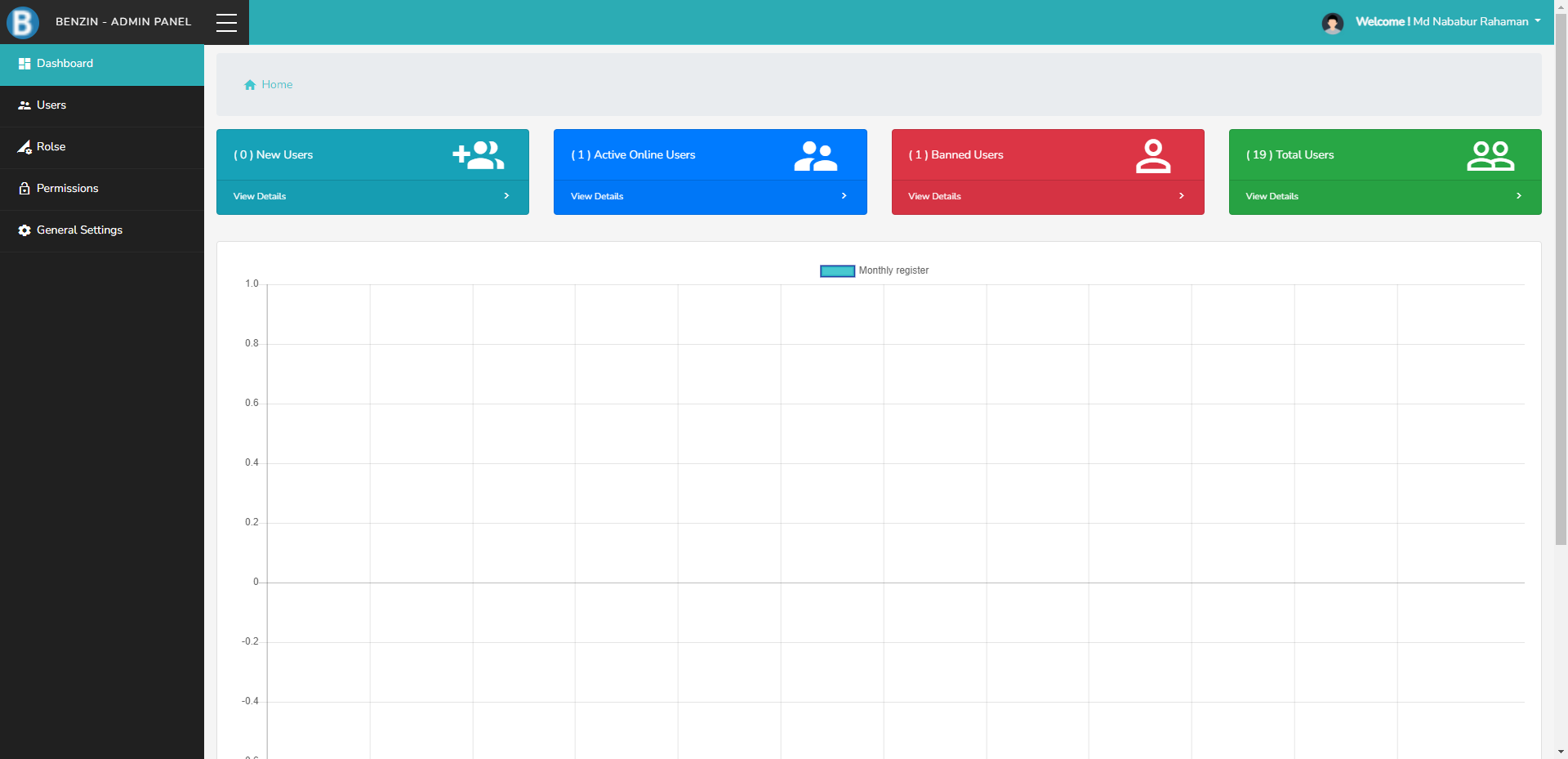1568x759 pixels.
Task: View Details of Banned Users
Action: tap(934, 196)
